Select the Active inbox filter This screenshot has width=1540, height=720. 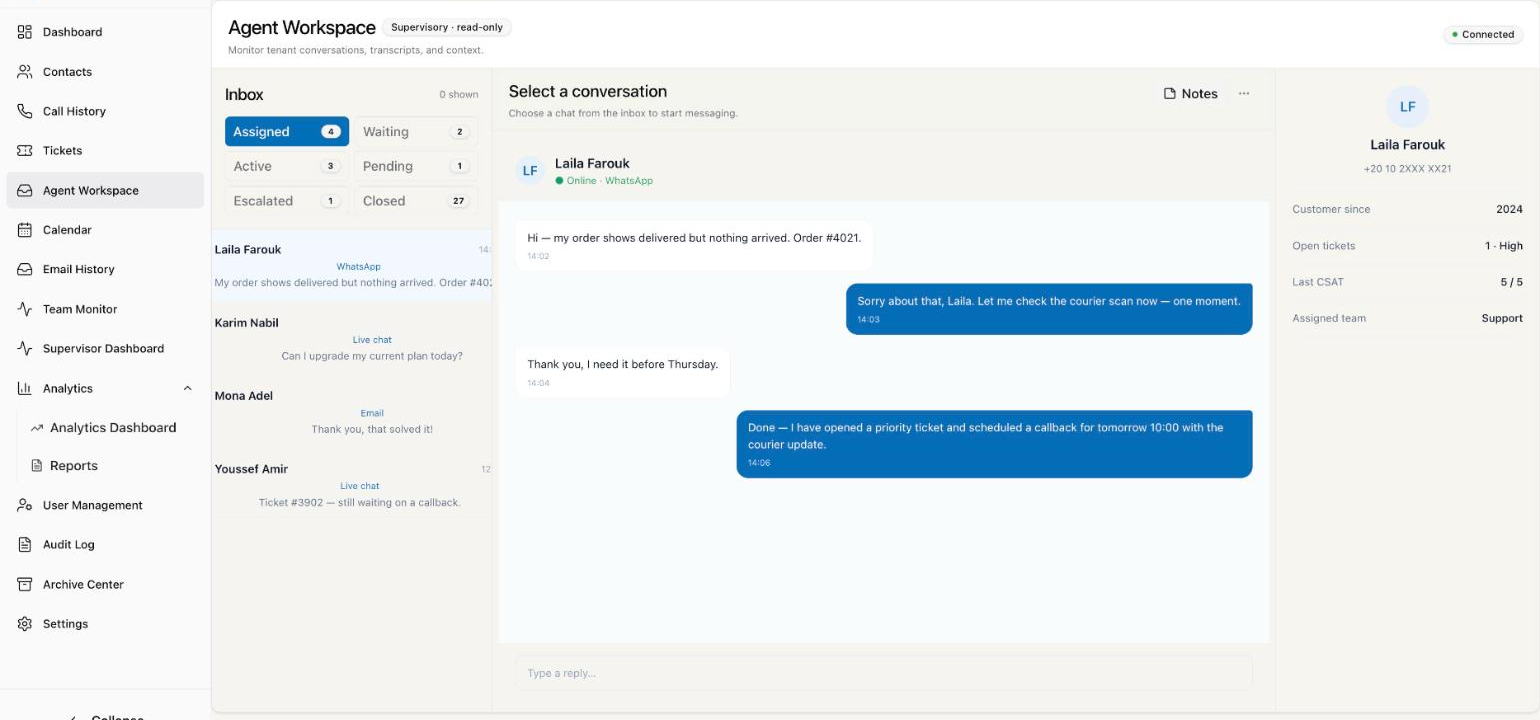(287, 166)
